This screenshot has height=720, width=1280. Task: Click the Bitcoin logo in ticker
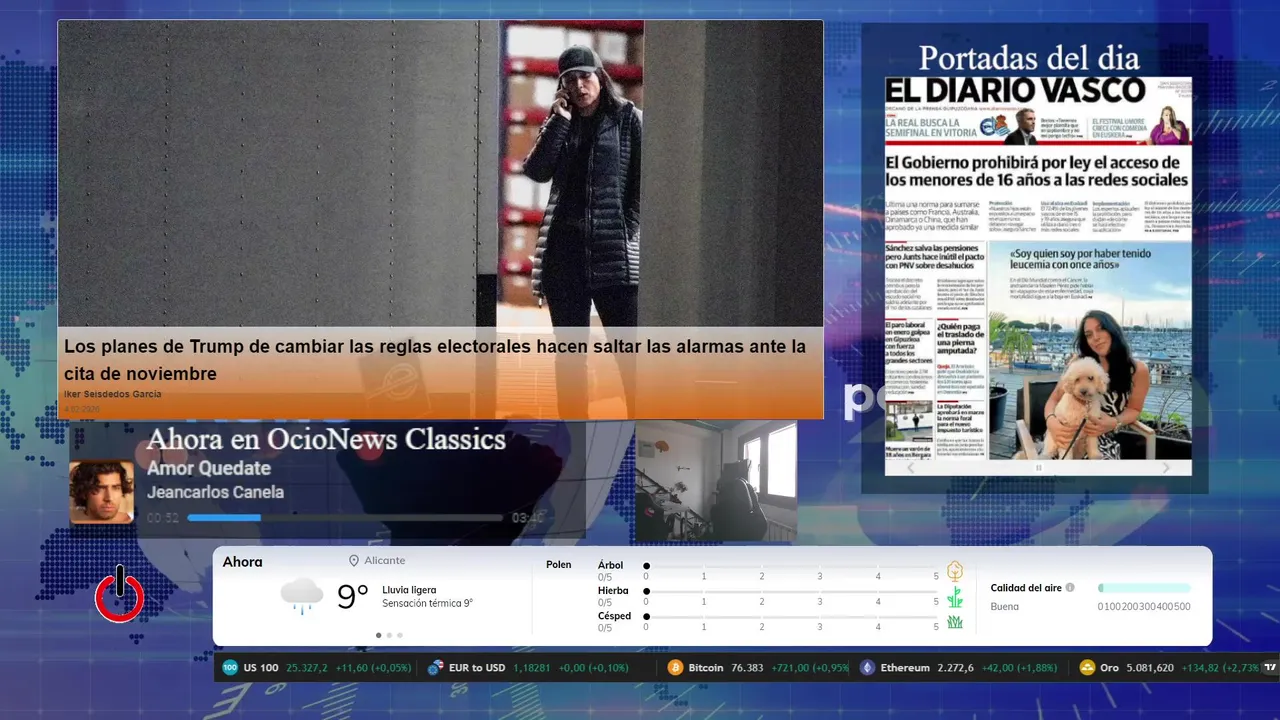[675, 668]
